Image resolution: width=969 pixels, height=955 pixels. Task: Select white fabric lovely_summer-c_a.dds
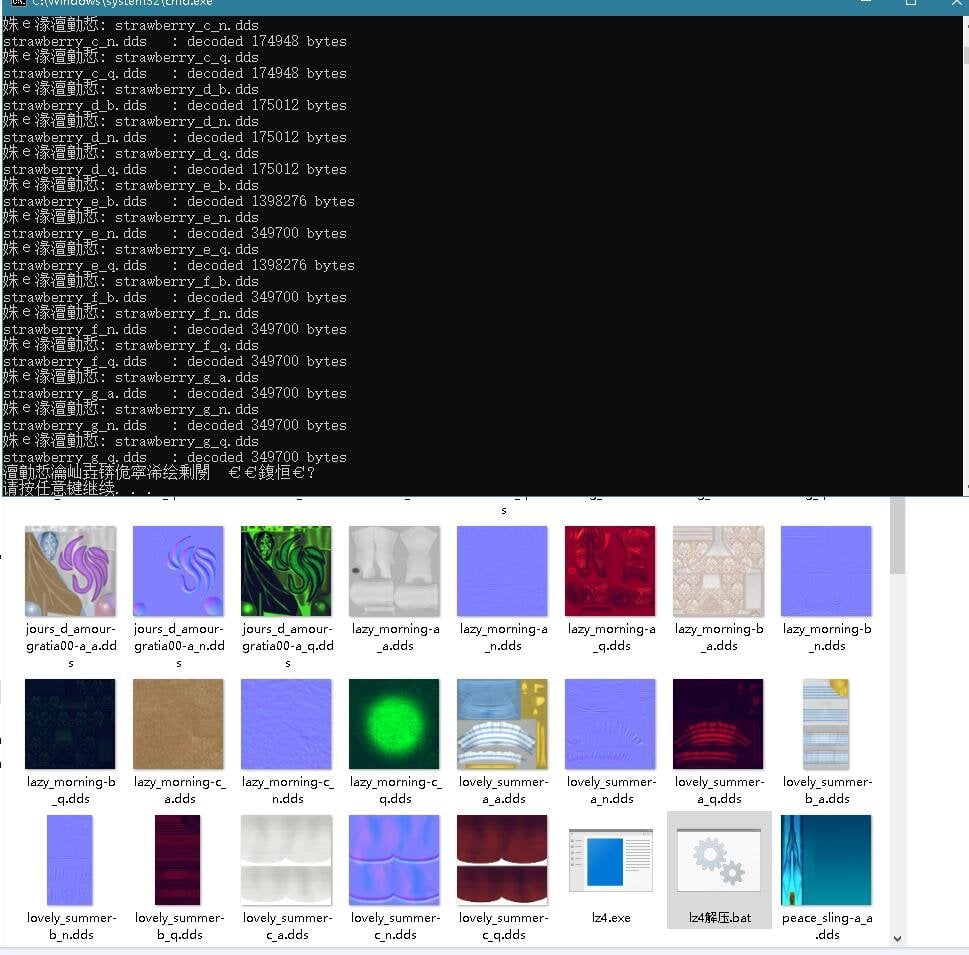(286, 860)
